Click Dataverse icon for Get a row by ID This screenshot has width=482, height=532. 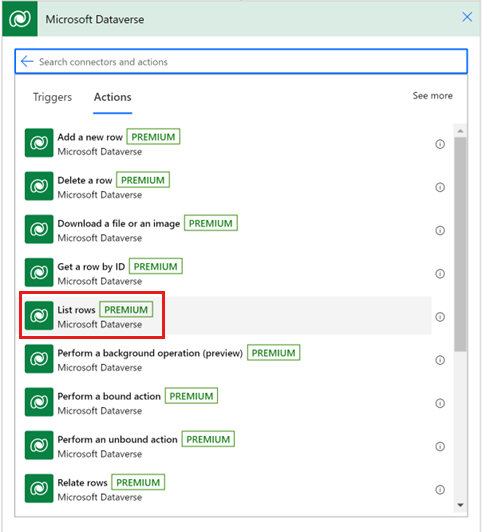(x=39, y=272)
